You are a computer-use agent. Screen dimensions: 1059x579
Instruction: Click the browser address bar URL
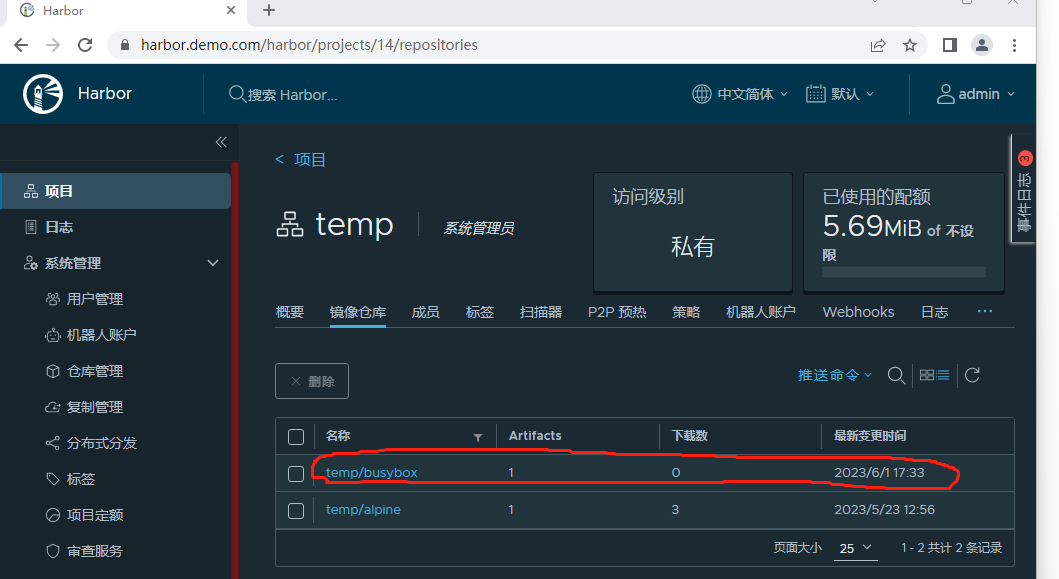tap(309, 45)
